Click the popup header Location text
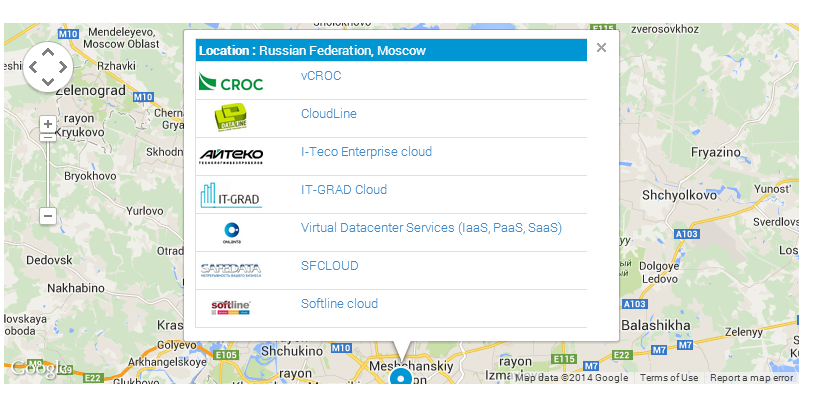The width and height of the screenshot is (821, 399). click(312, 51)
